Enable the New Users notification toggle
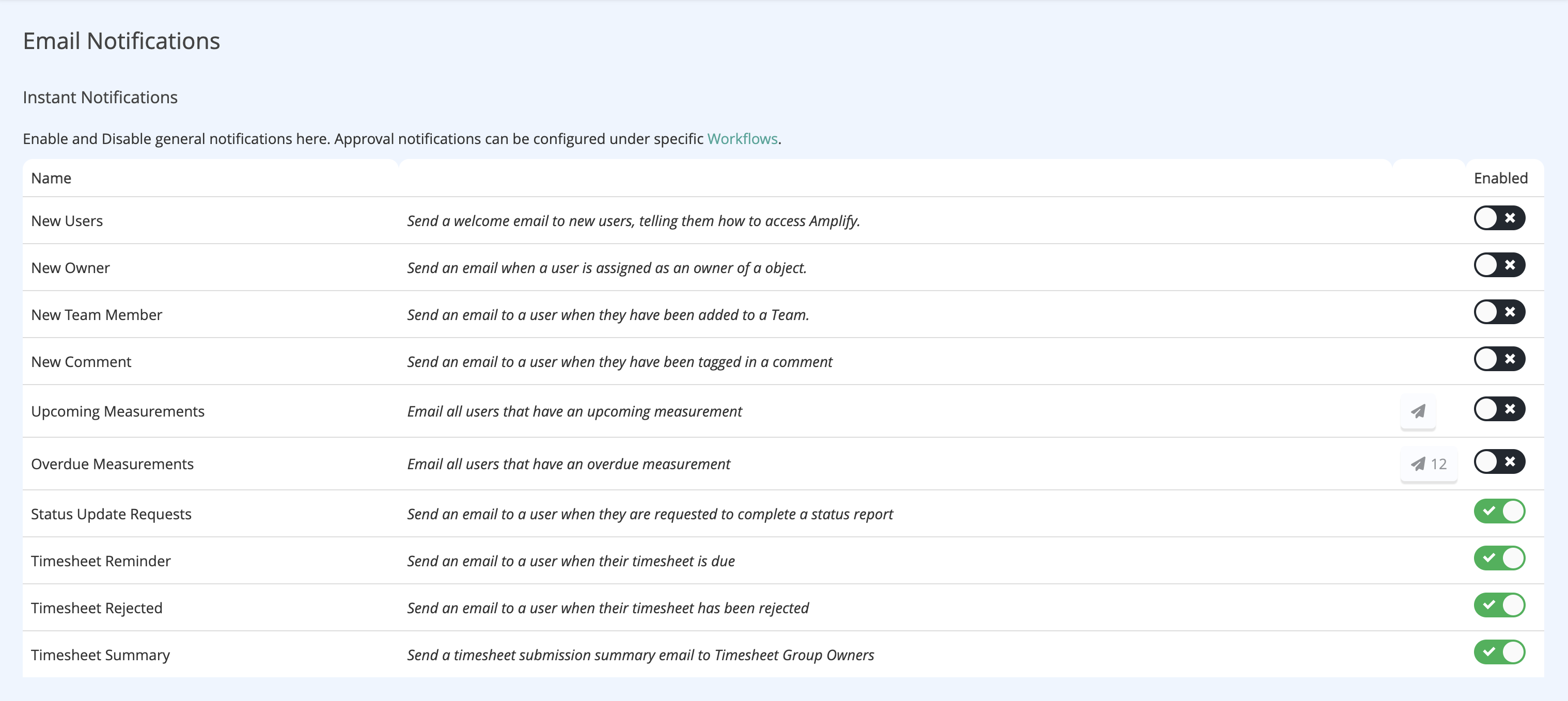Image resolution: width=1568 pixels, height=701 pixels. [x=1499, y=218]
